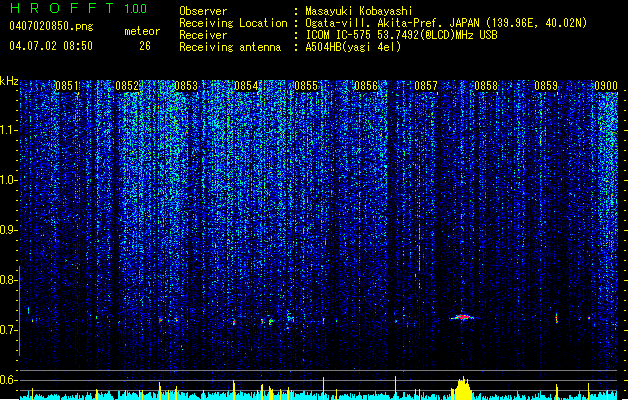Click the 0.6 kHz axis label

point(8,380)
